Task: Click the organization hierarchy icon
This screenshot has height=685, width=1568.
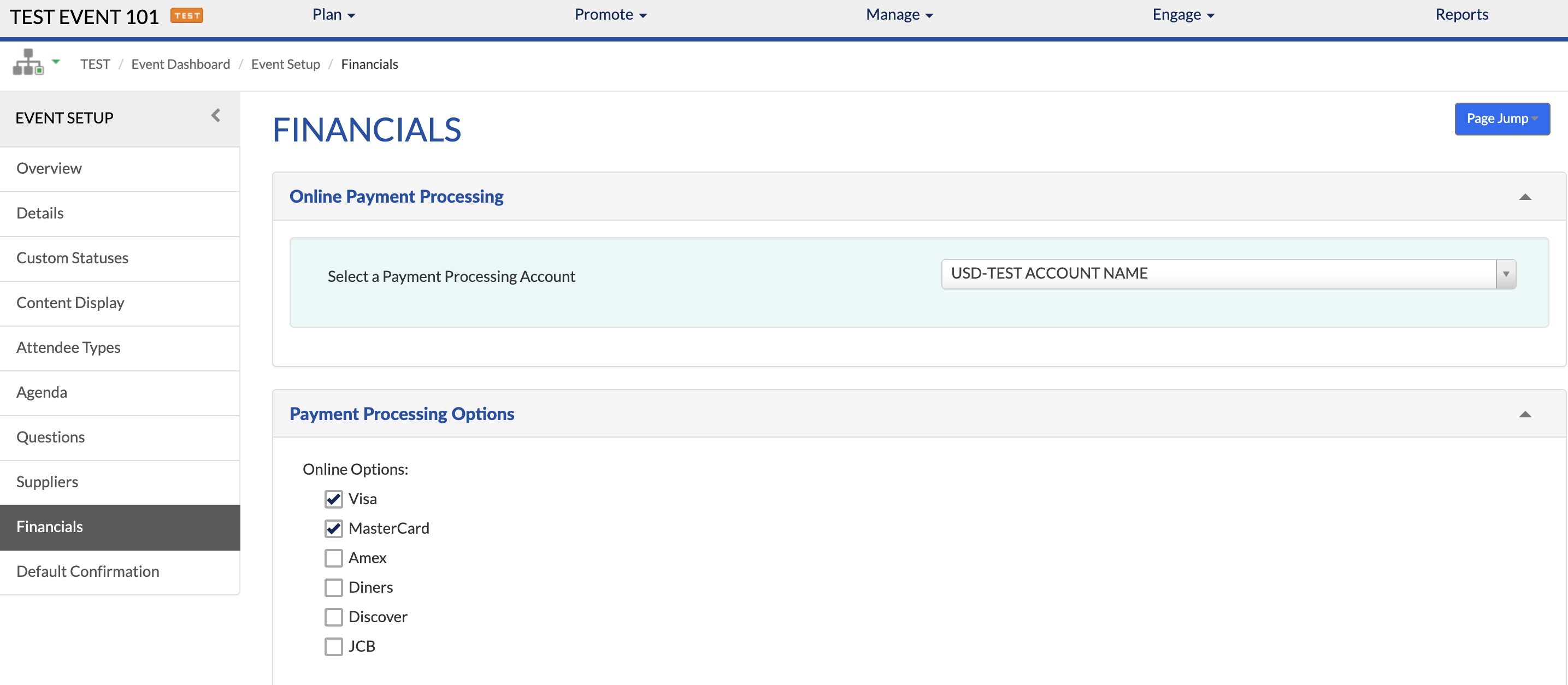Action: (x=28, y=62)
